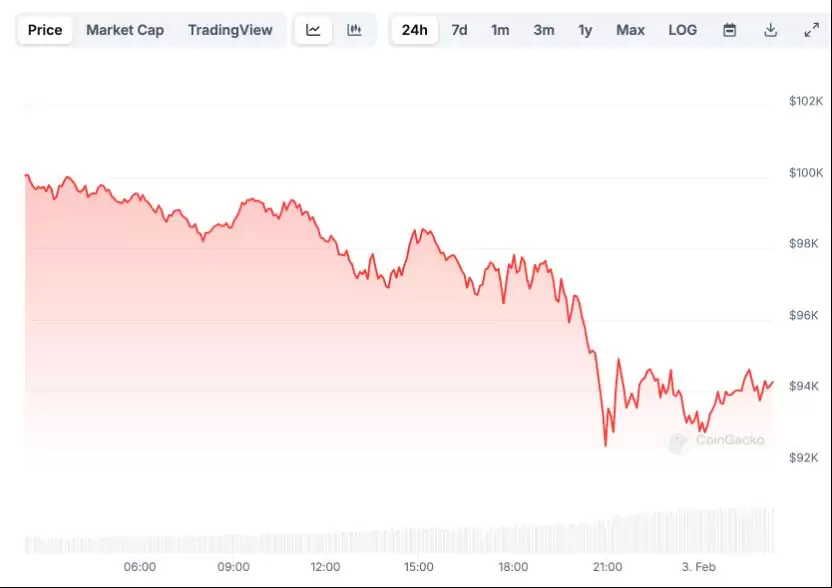Switch to the candlestick chart icon

point(354,30)
